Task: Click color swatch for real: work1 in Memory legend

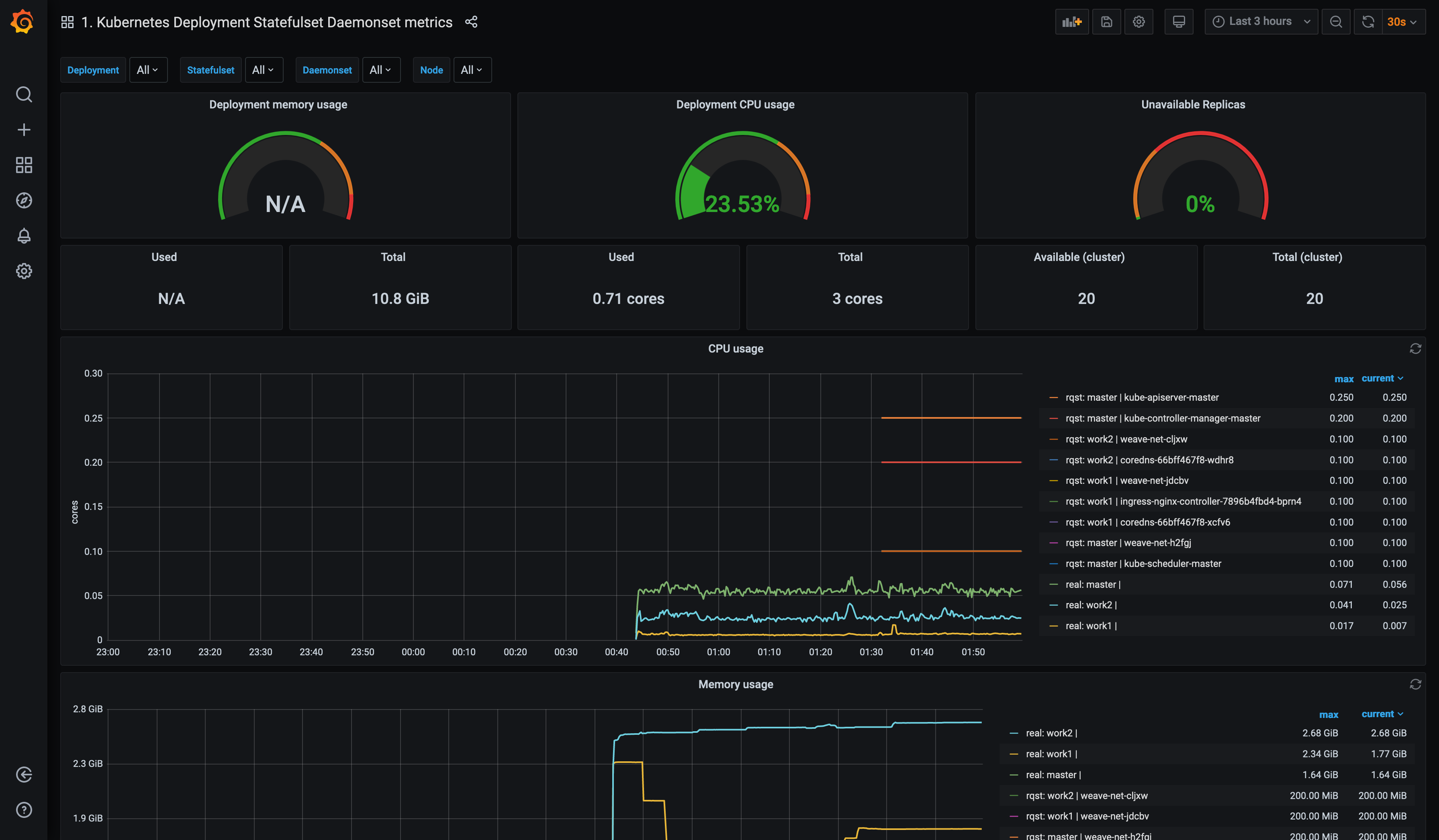Action: pyautogui.click(x=1014, y=754)
